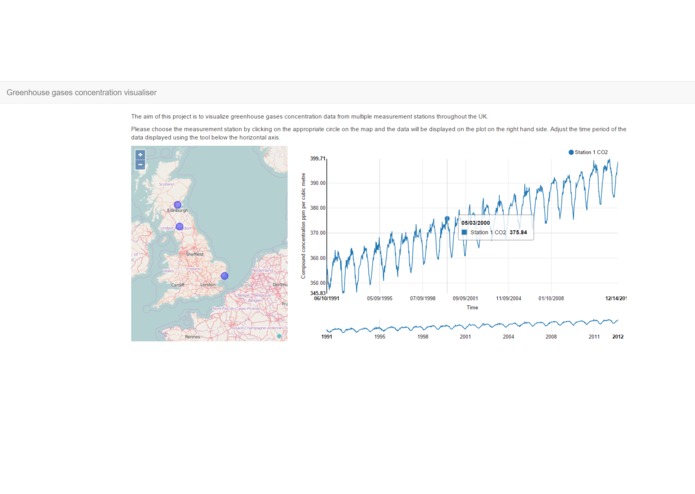This screenshot has width=695, height=494.
Task: Click the 11/09/2004 x-axis tick label
Action: click(x=508, y=299)
